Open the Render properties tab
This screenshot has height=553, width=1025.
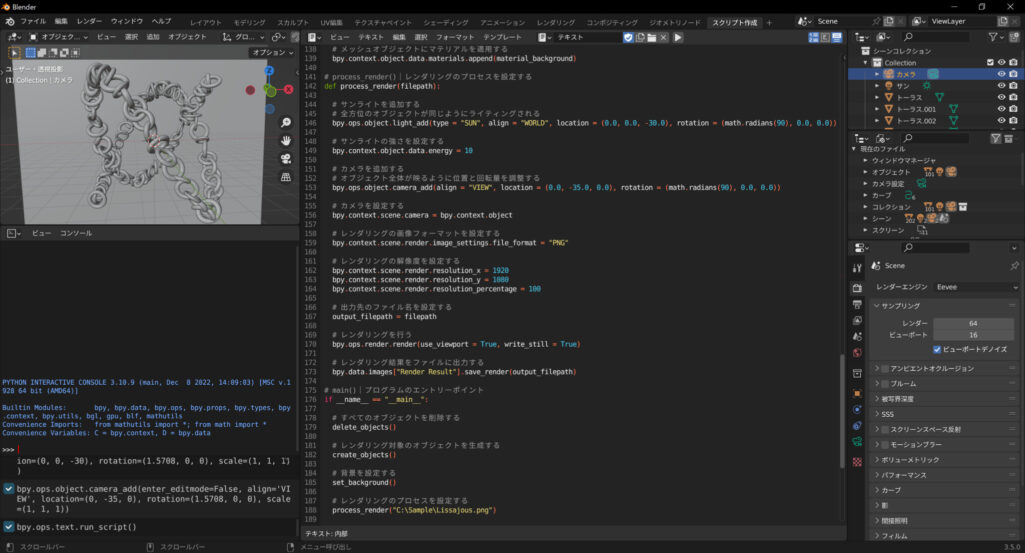pos(857,288)
